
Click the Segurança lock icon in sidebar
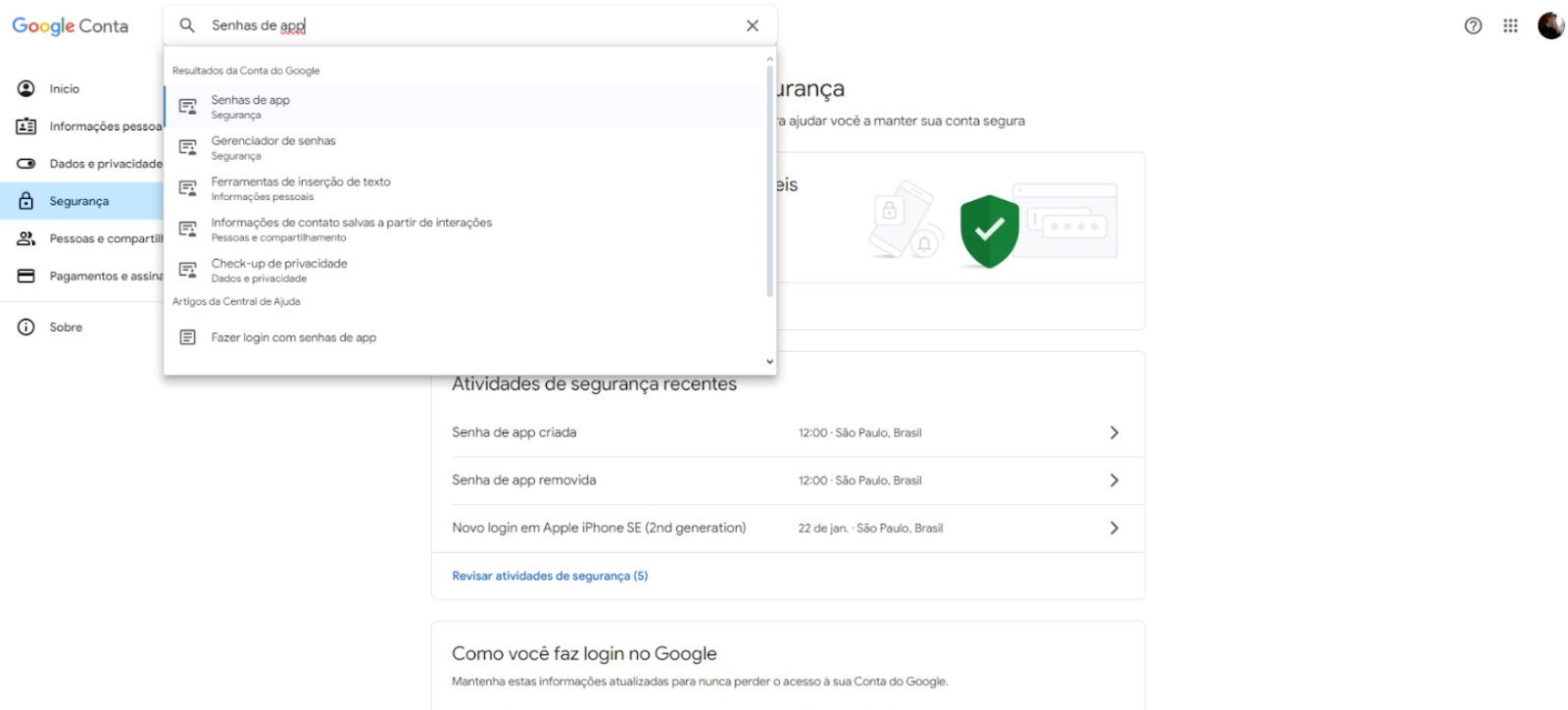26,201
